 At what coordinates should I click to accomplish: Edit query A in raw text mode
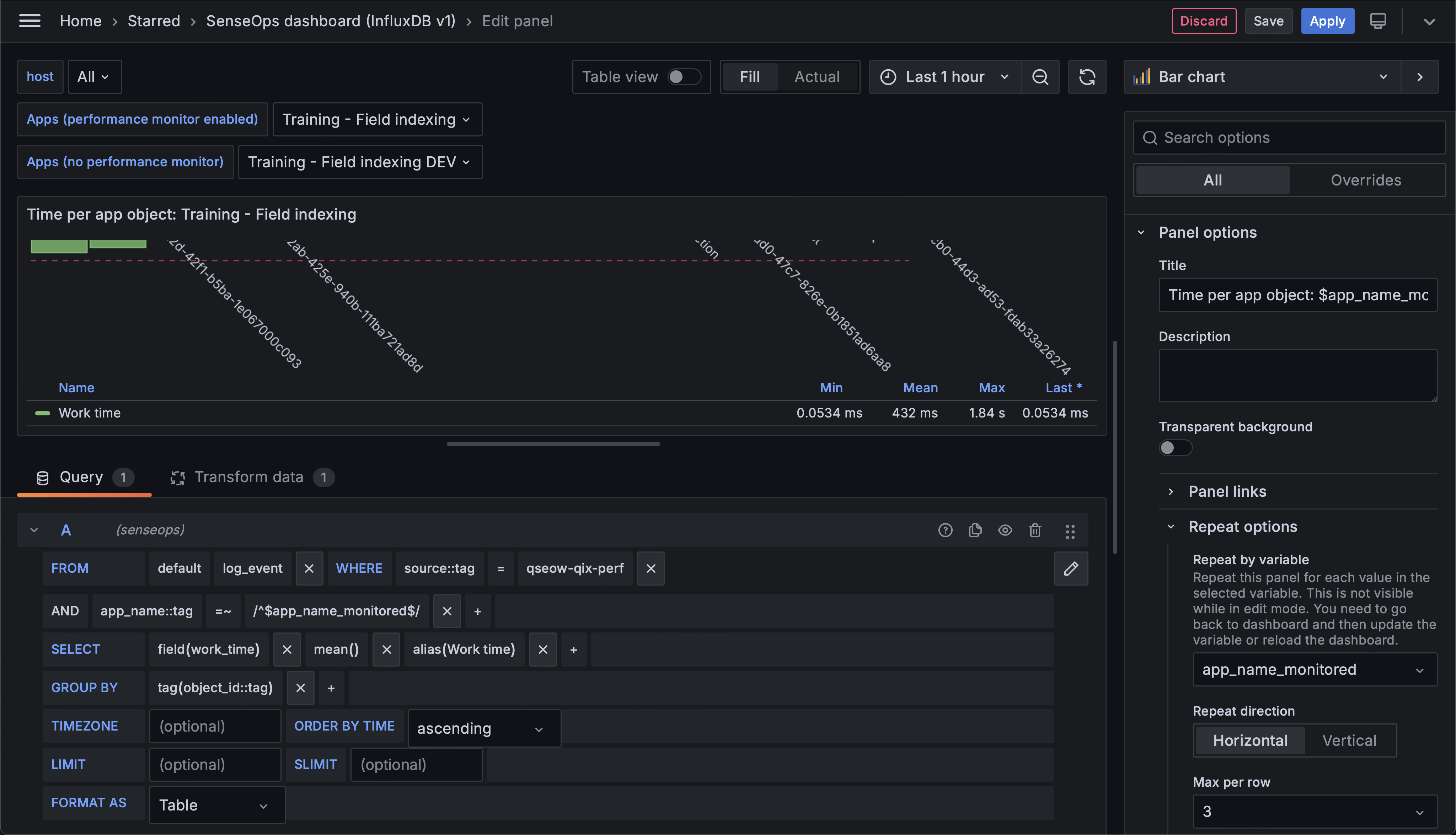(1071, 568)
